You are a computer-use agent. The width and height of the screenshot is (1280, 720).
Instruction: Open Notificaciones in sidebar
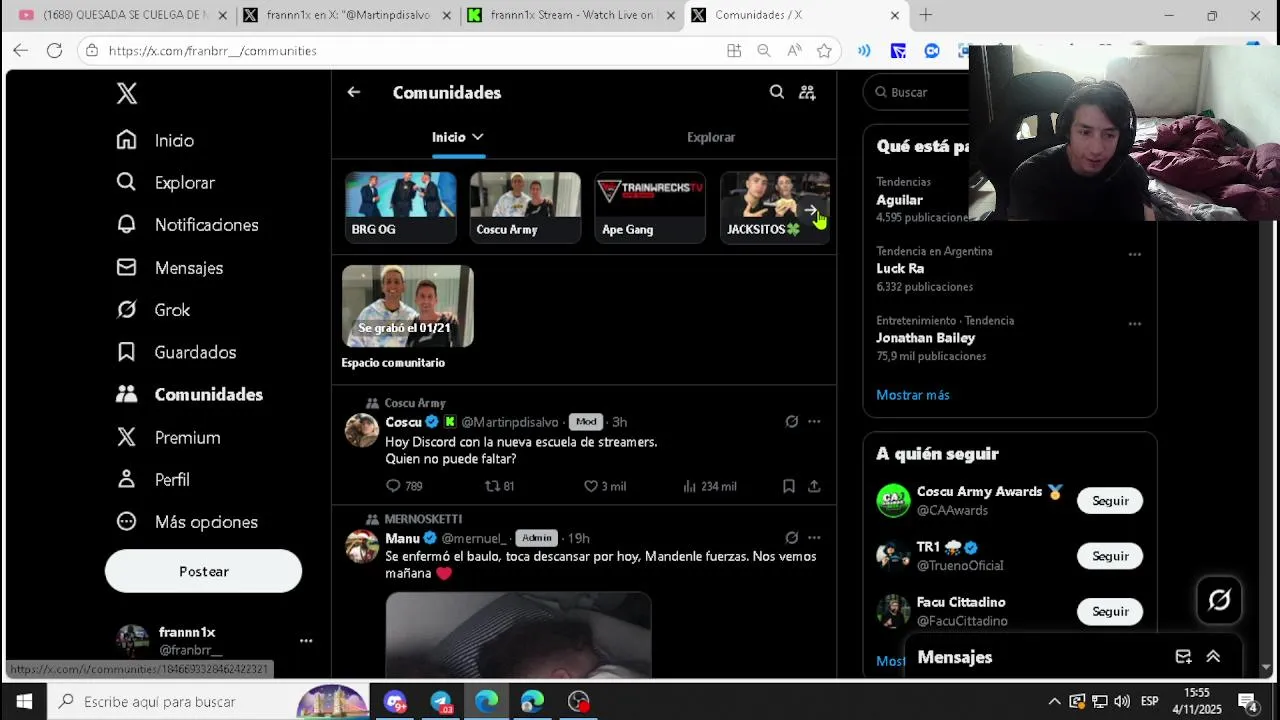tap(187, 225)
